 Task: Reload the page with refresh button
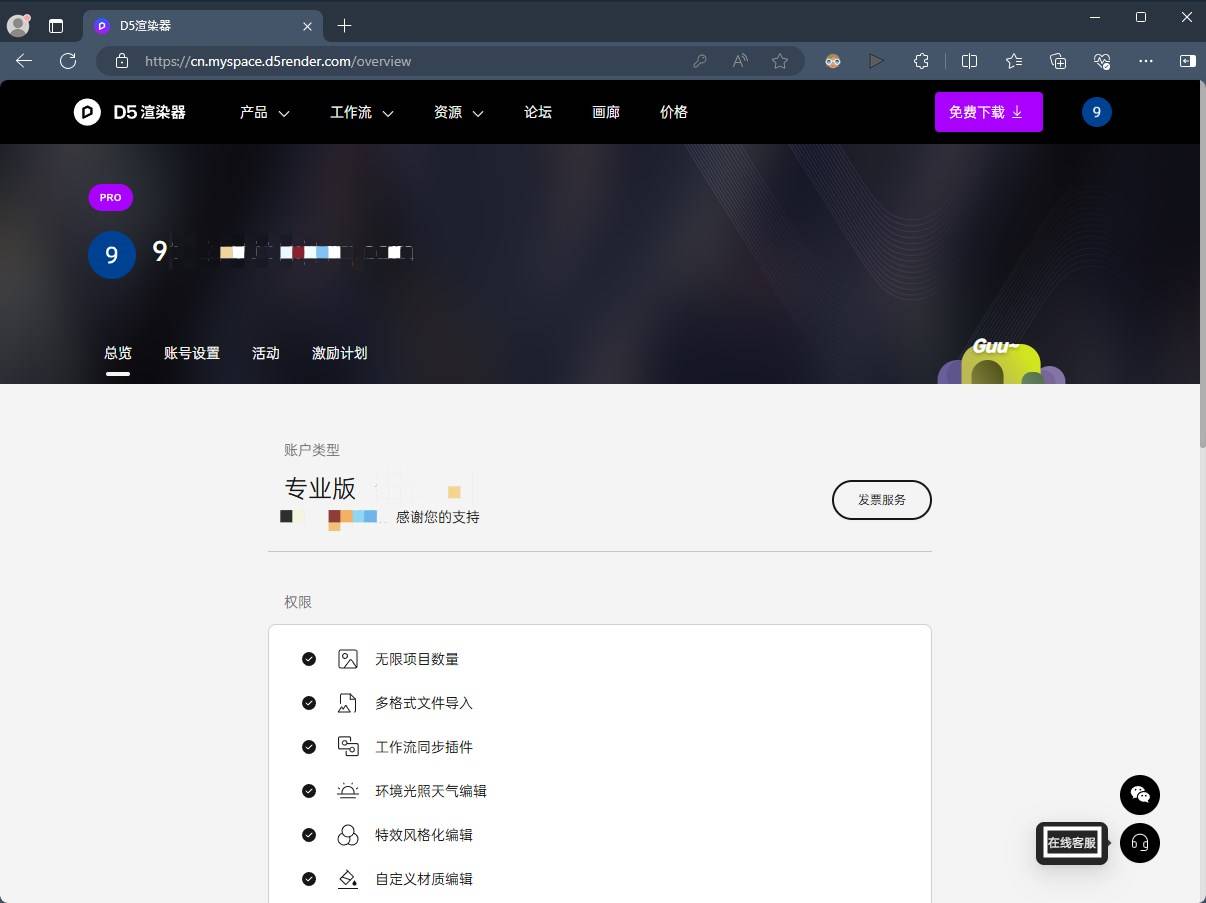pos(68,61)
